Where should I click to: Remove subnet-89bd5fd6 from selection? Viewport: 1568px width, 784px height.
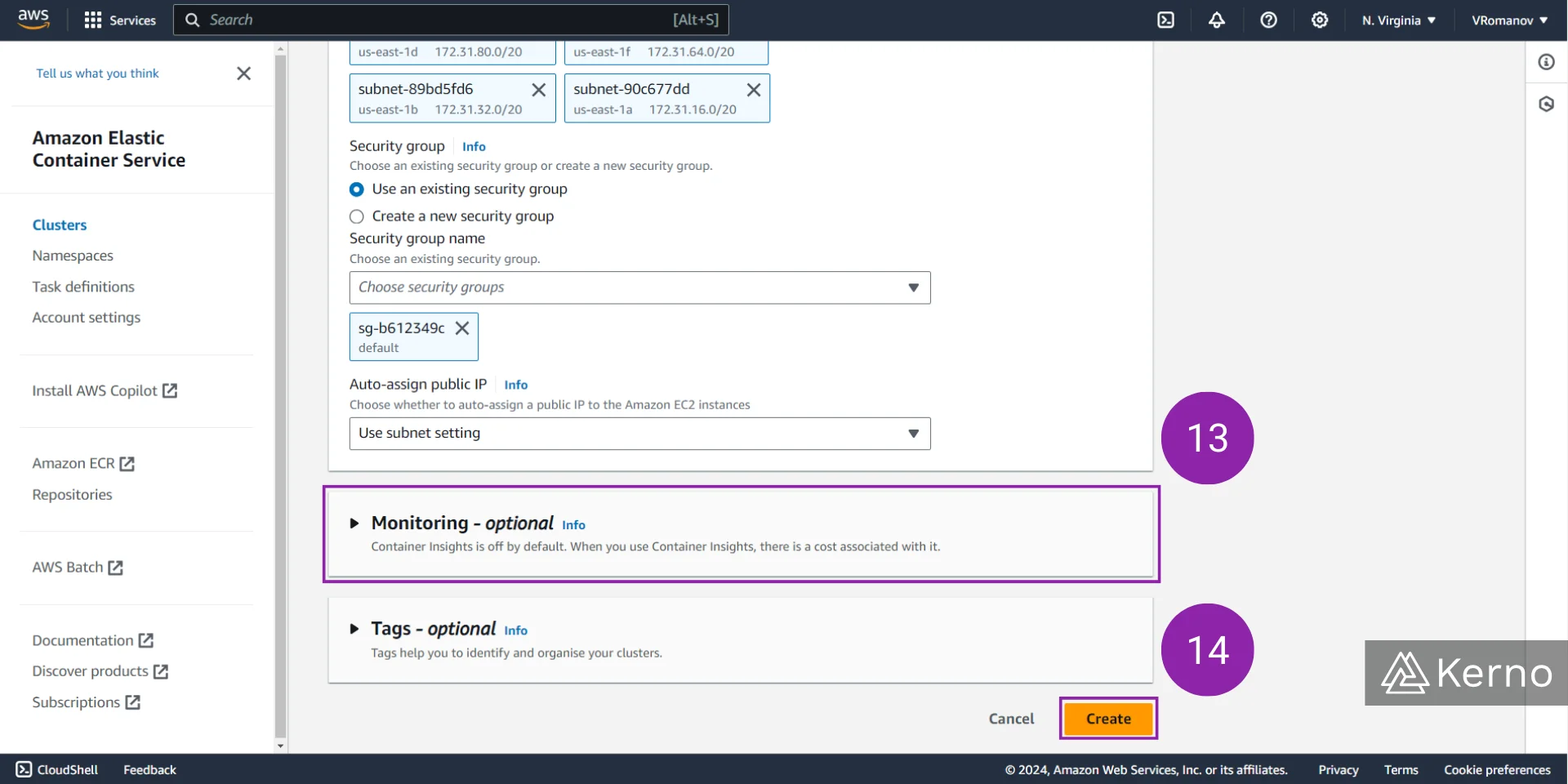tap(539, 90)
